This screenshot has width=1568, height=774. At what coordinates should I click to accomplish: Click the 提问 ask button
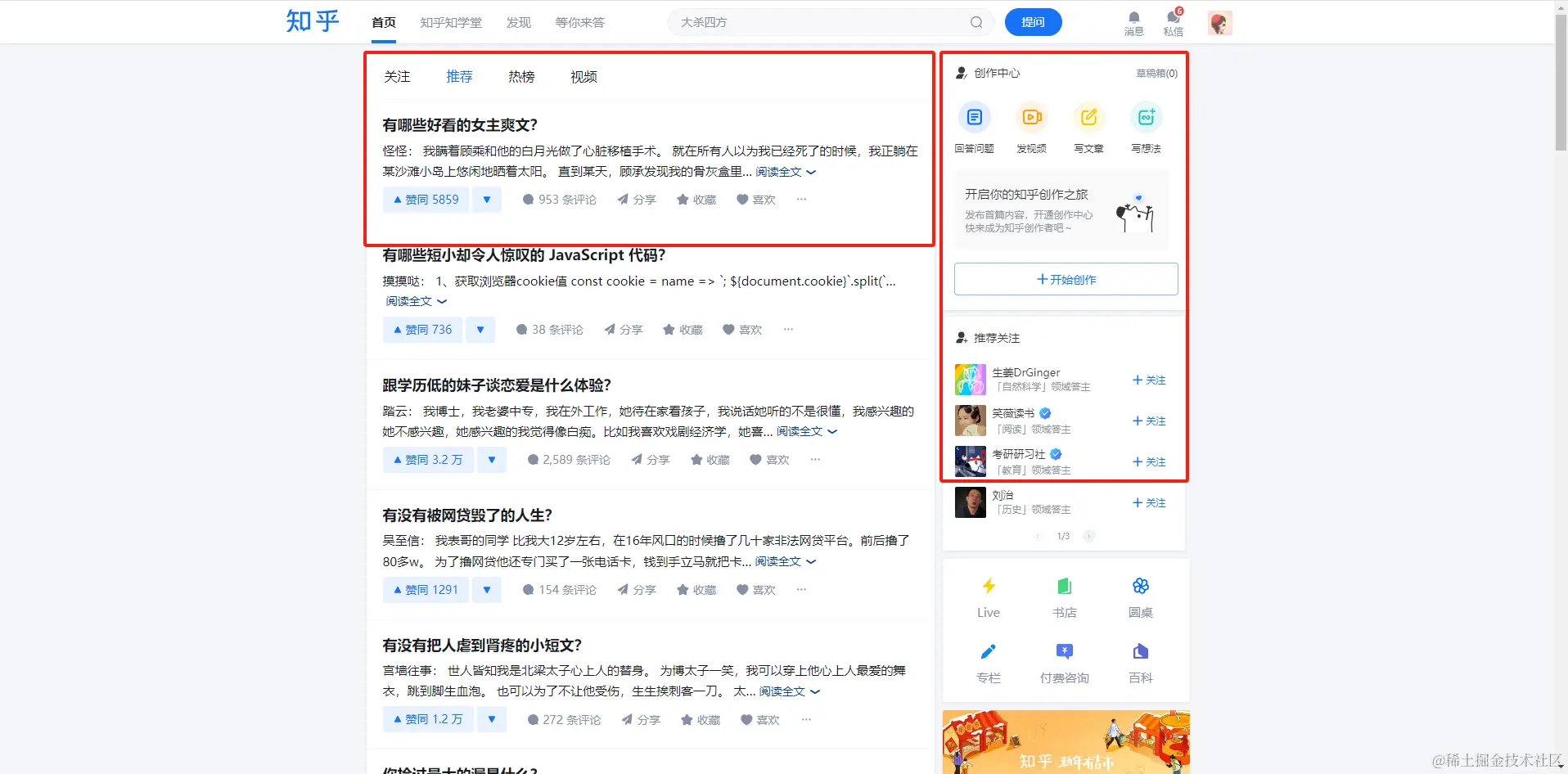(1033, 22)
